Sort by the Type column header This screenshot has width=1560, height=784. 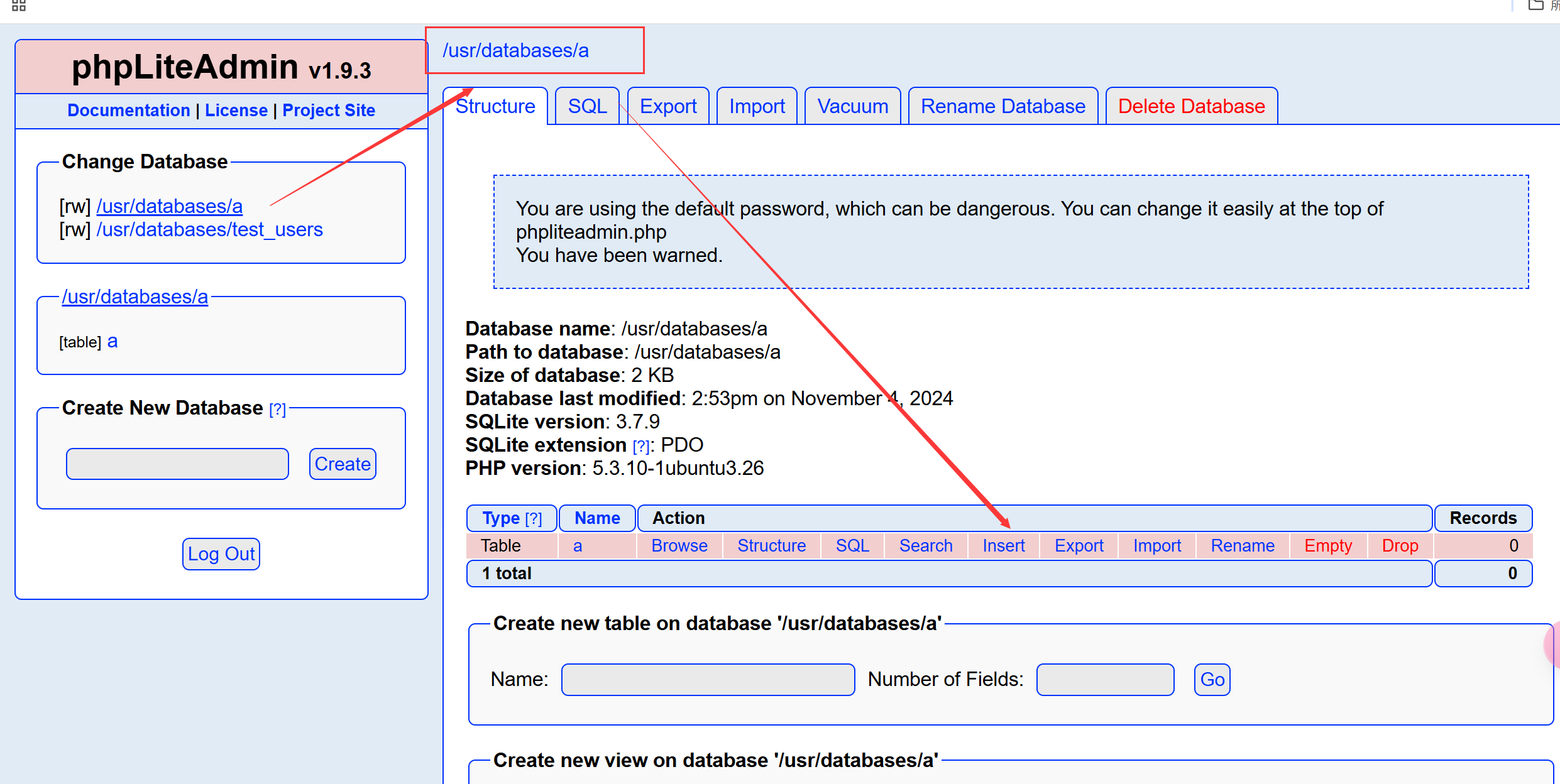501,518
